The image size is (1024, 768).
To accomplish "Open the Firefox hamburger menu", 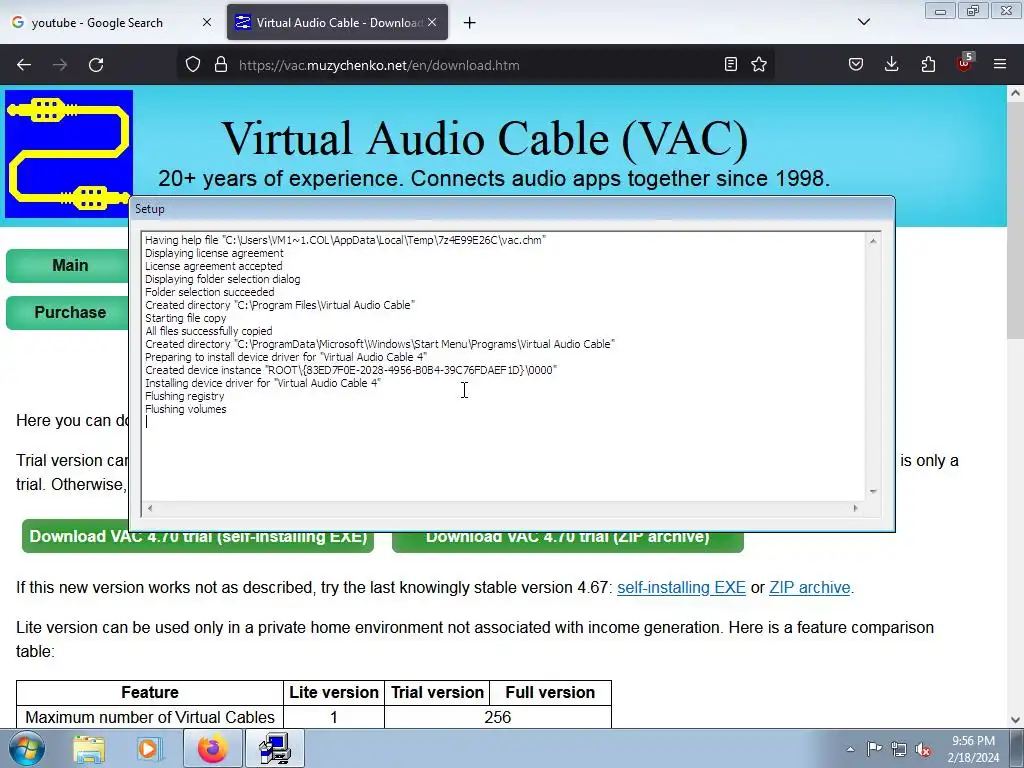I will click(x=1000, y=64).
